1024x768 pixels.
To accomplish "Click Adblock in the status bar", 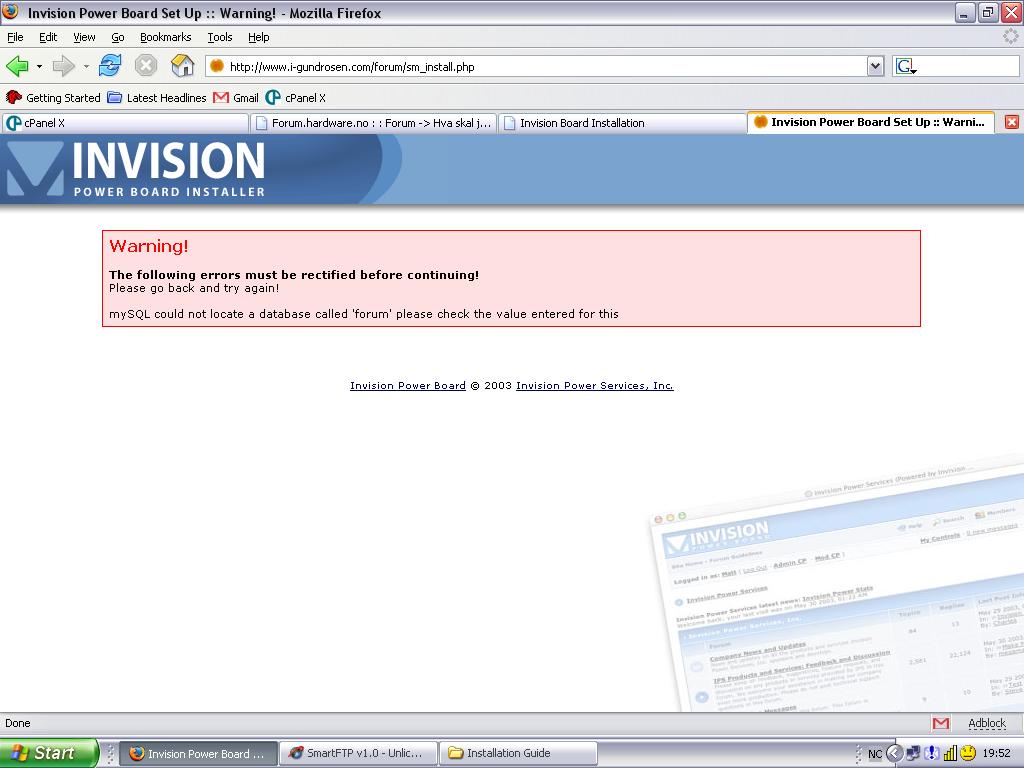I will [987, 723].
